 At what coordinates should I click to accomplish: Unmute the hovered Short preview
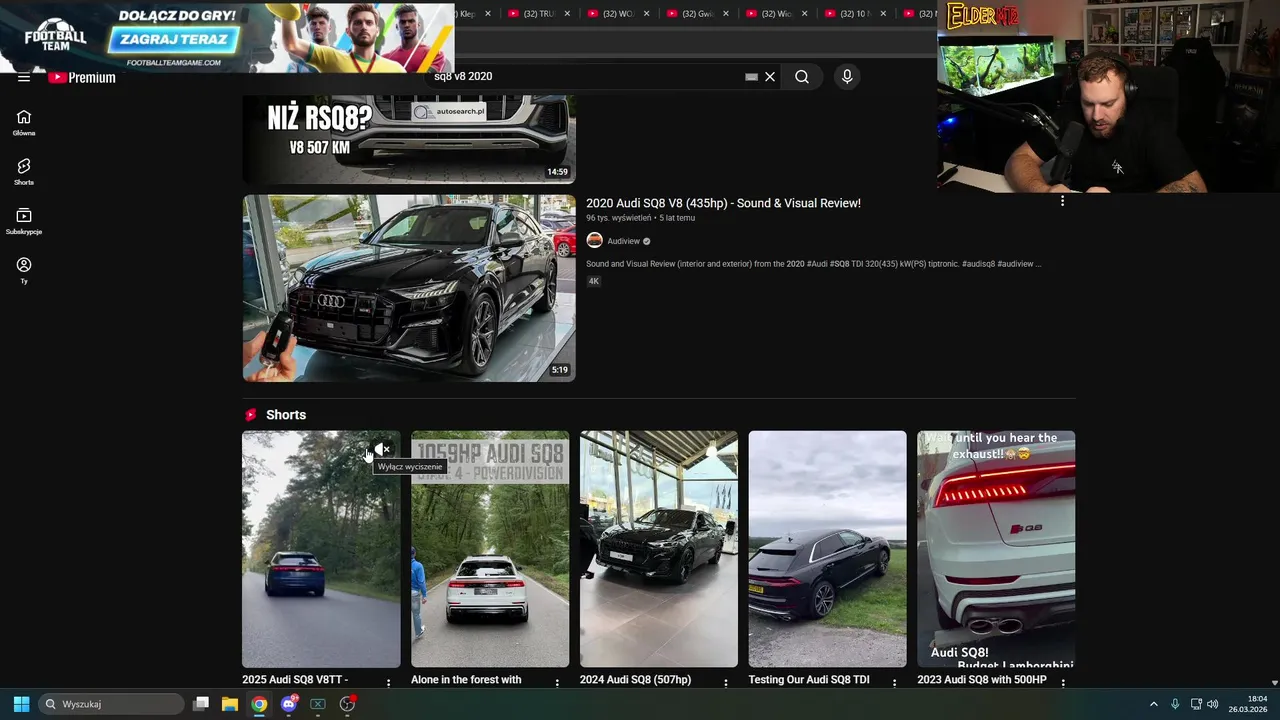point(381,449)
